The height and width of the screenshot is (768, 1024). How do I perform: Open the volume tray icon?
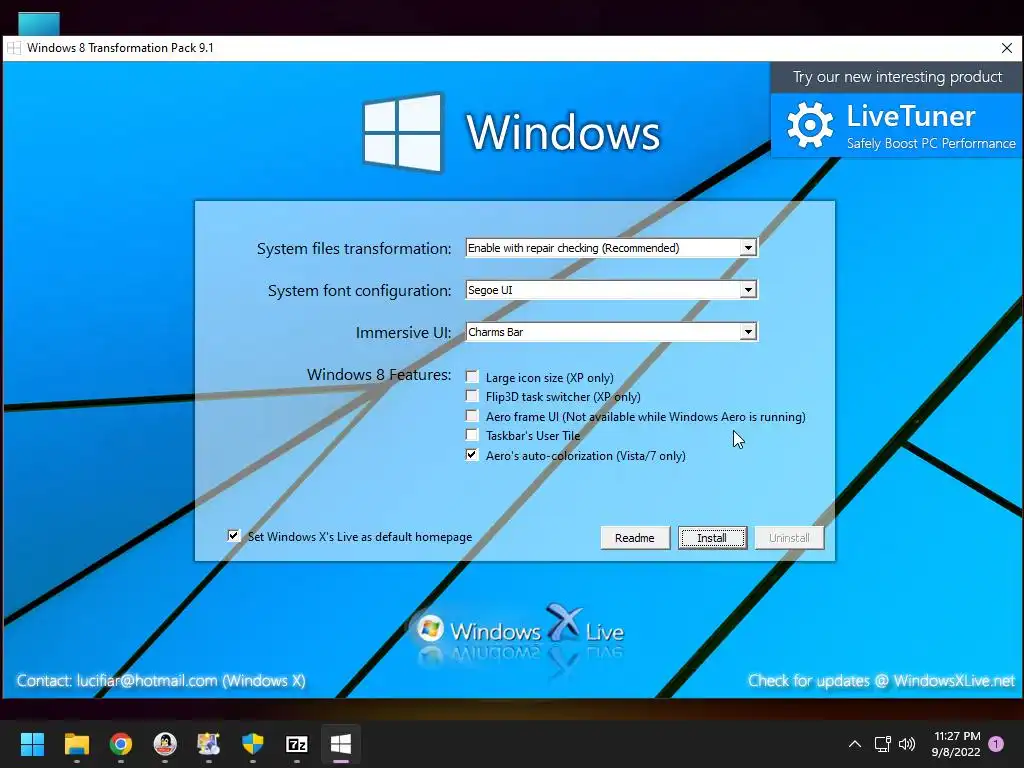tap(906, 744)
